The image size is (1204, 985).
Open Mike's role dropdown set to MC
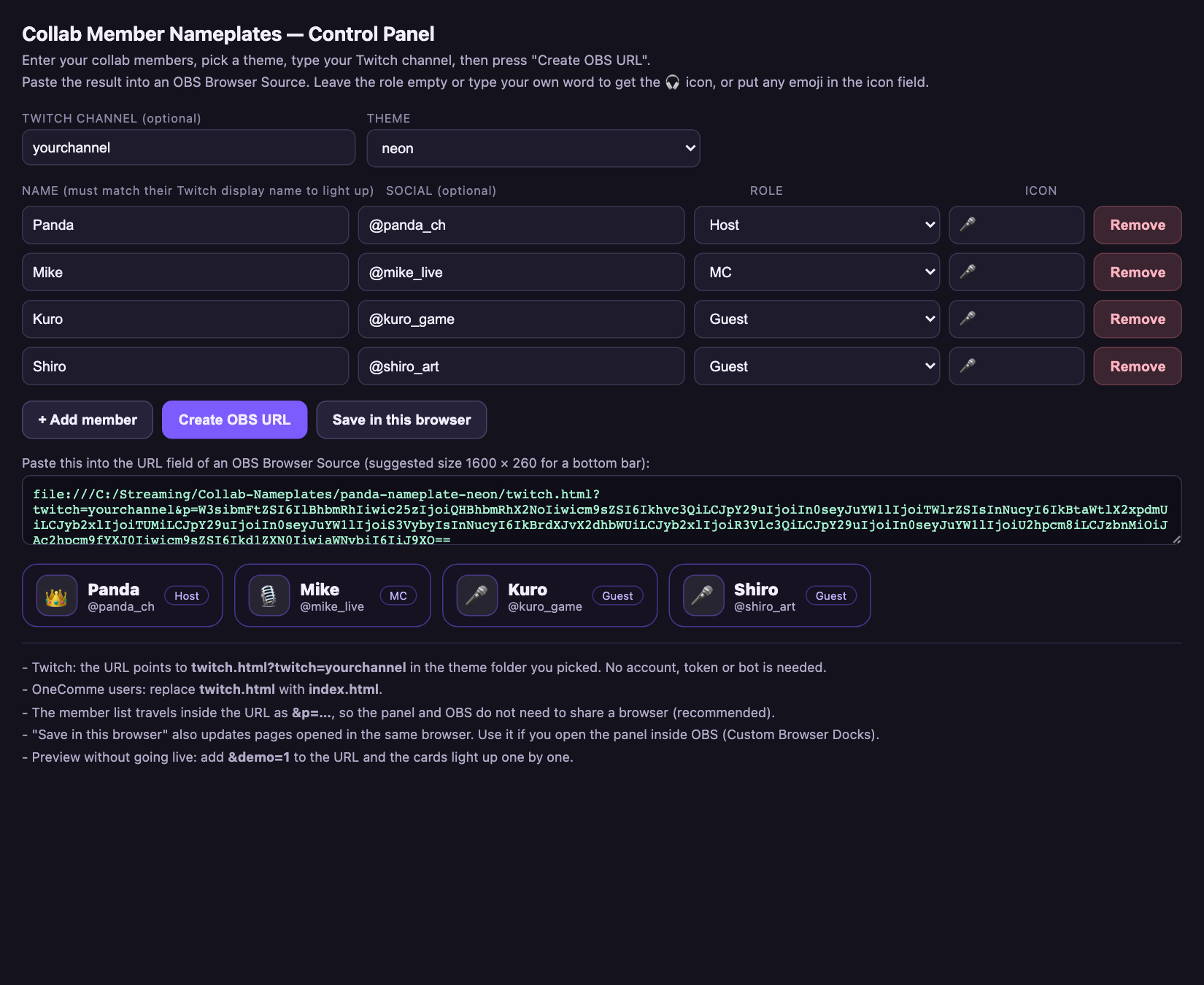(817, 272)
